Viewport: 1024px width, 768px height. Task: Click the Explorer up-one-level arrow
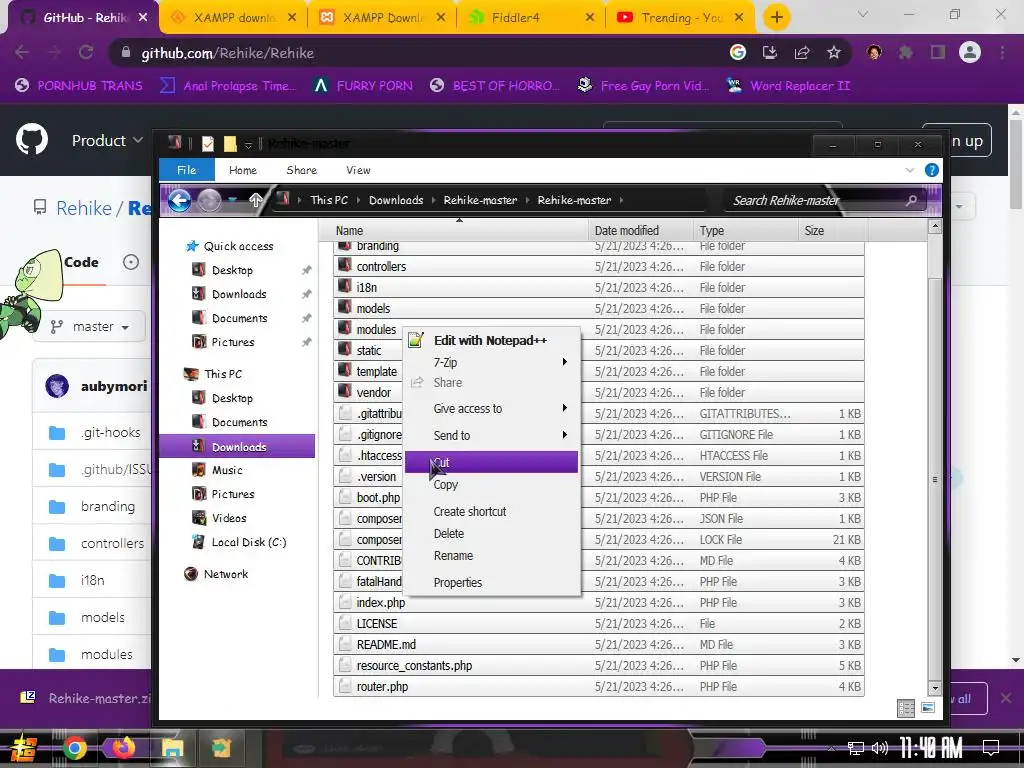click(255, 200)
